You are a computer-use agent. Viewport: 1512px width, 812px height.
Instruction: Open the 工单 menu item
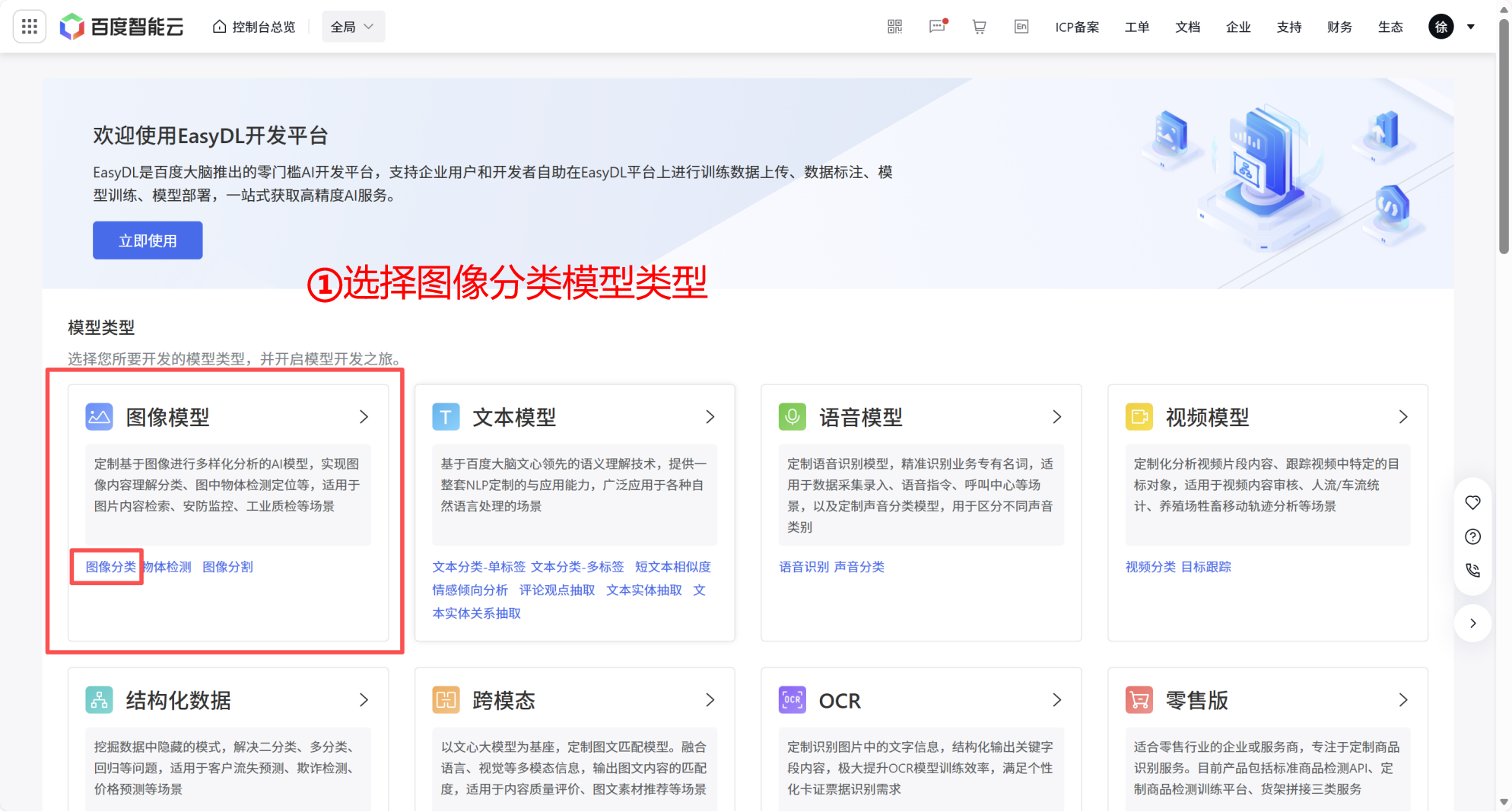click(x=1137, y=27)
